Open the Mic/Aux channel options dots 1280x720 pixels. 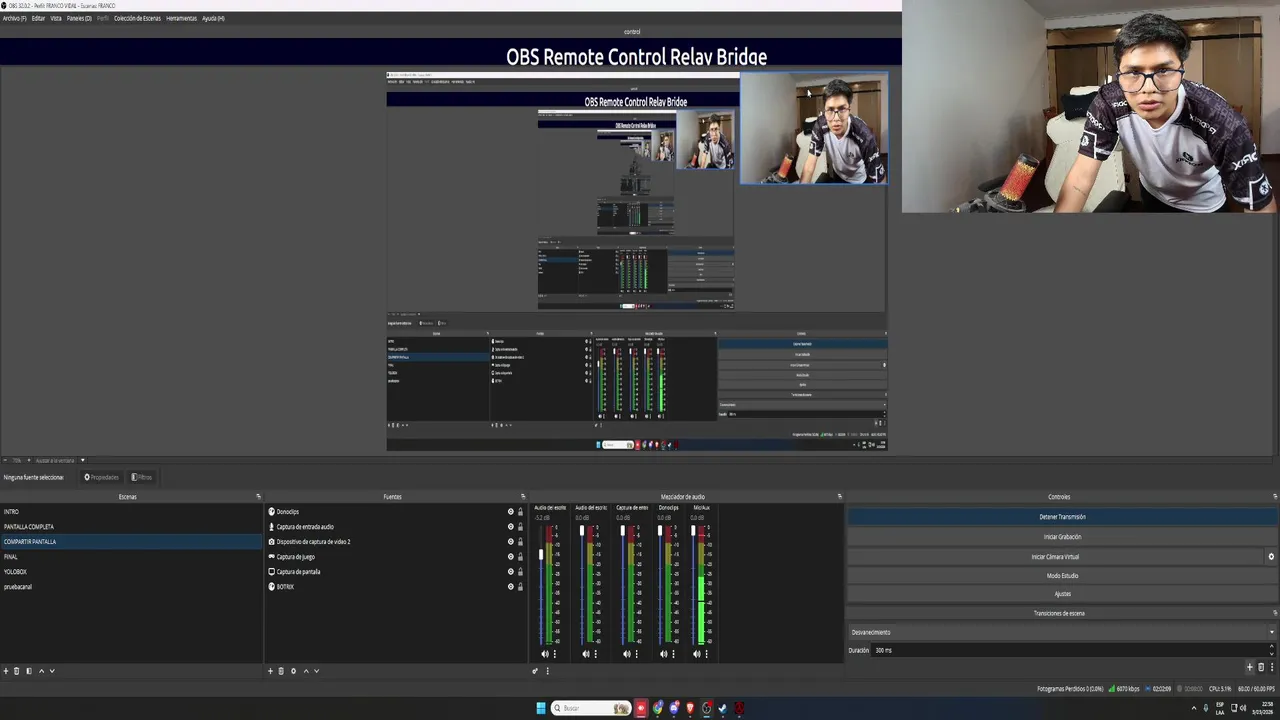(x=706, y=654)
